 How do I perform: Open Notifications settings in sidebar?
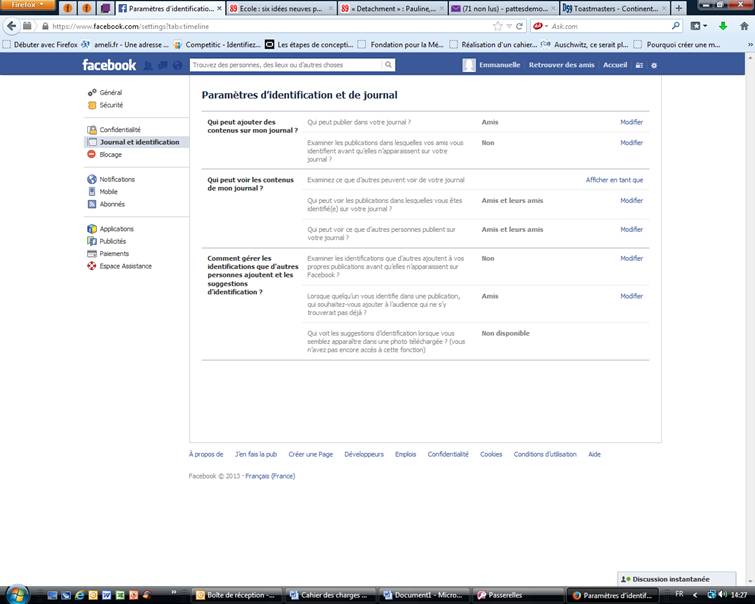tap(111, 179)
